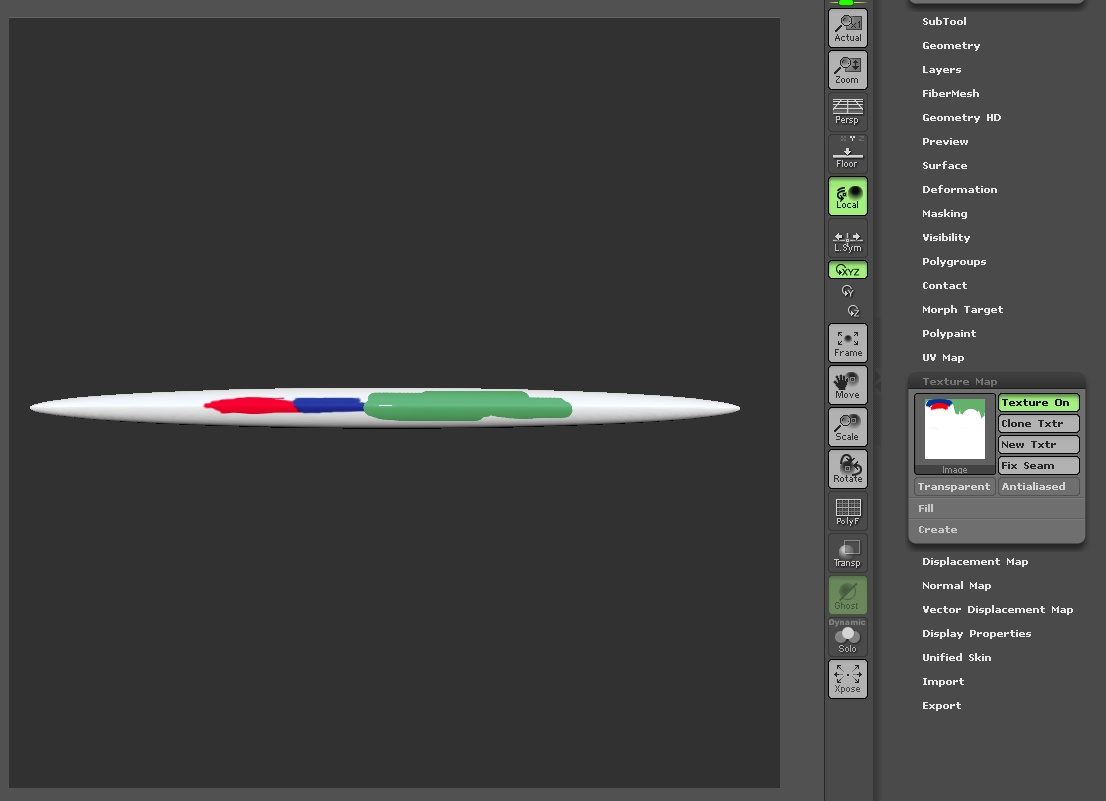Expand the Preview section
The width and height of the screenshot is (1106, 801).
[x=945, y=141]
